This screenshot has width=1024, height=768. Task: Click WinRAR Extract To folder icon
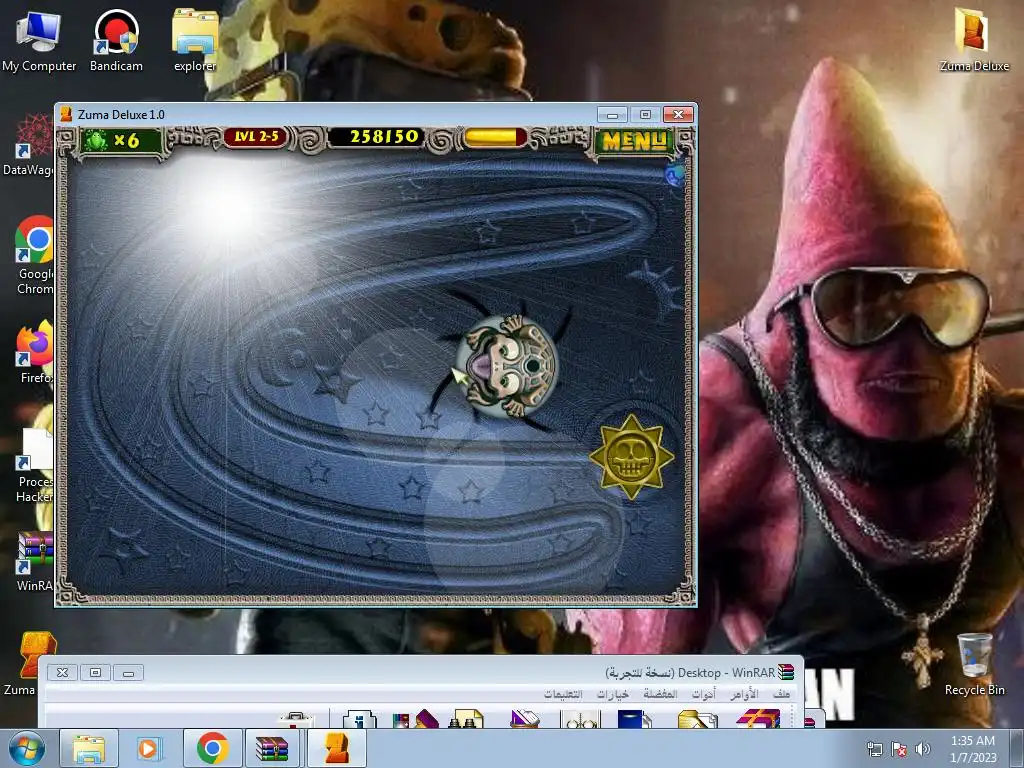(697, 719)
